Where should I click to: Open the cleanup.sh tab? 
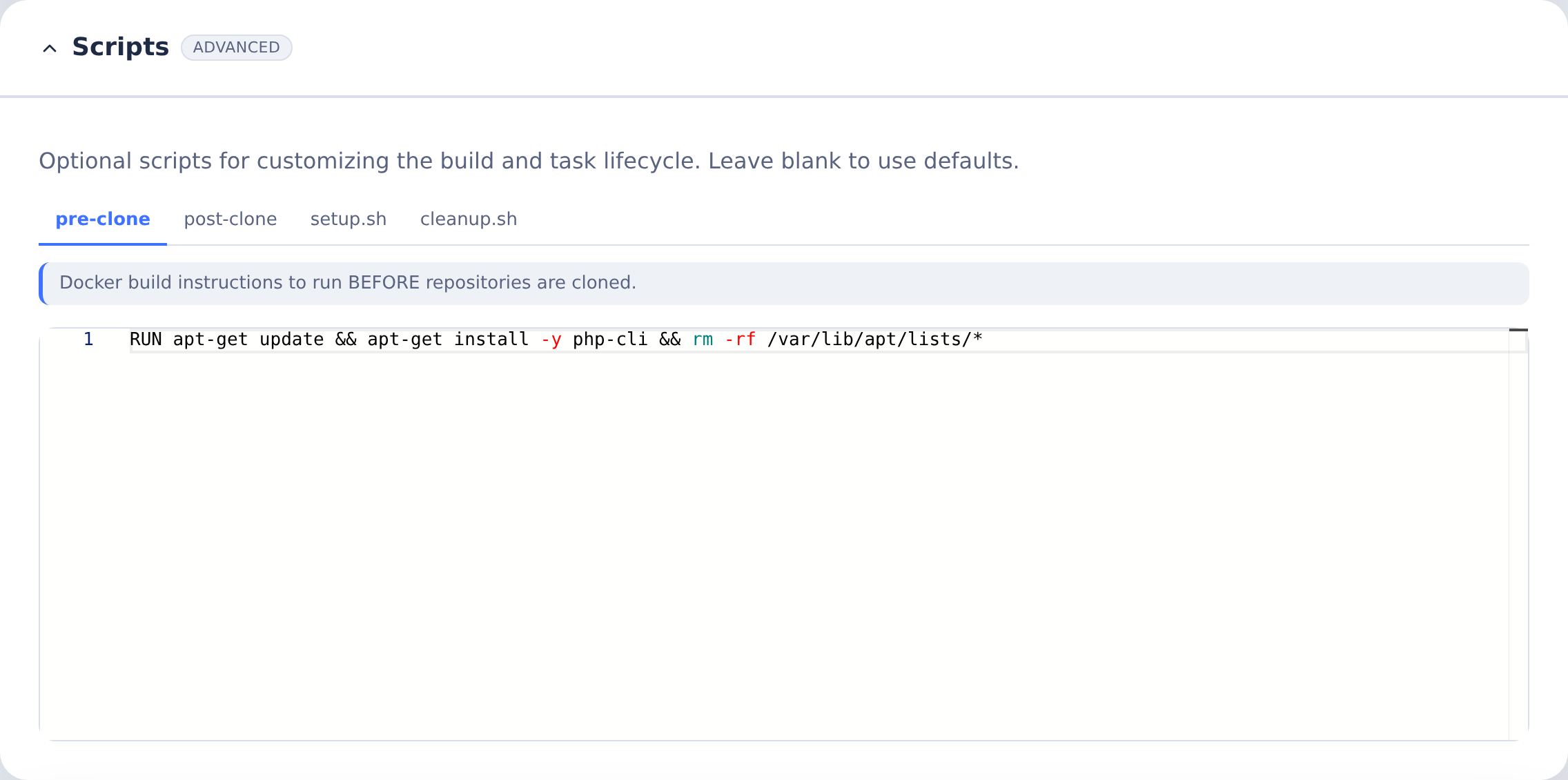tap(469, 220)
